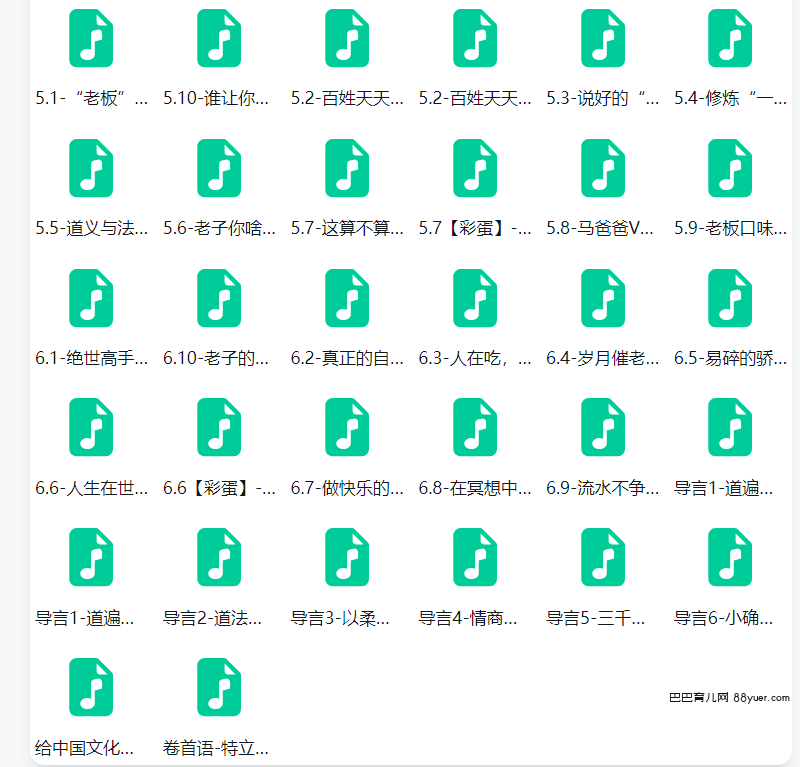This screenshot has width=800, height=767.
Task: Open the 6.1-绝世高手 audio file icon
Action: click(91, 298)
